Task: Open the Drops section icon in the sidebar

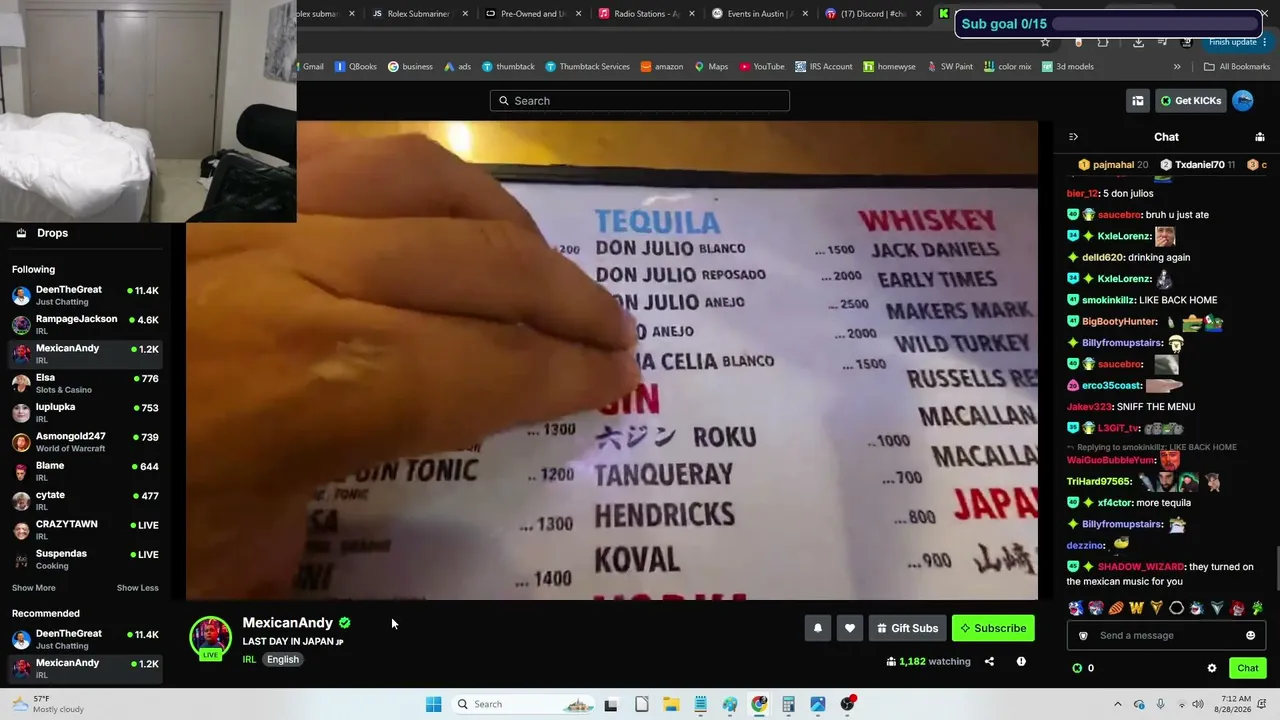Action: pos(21,233)
